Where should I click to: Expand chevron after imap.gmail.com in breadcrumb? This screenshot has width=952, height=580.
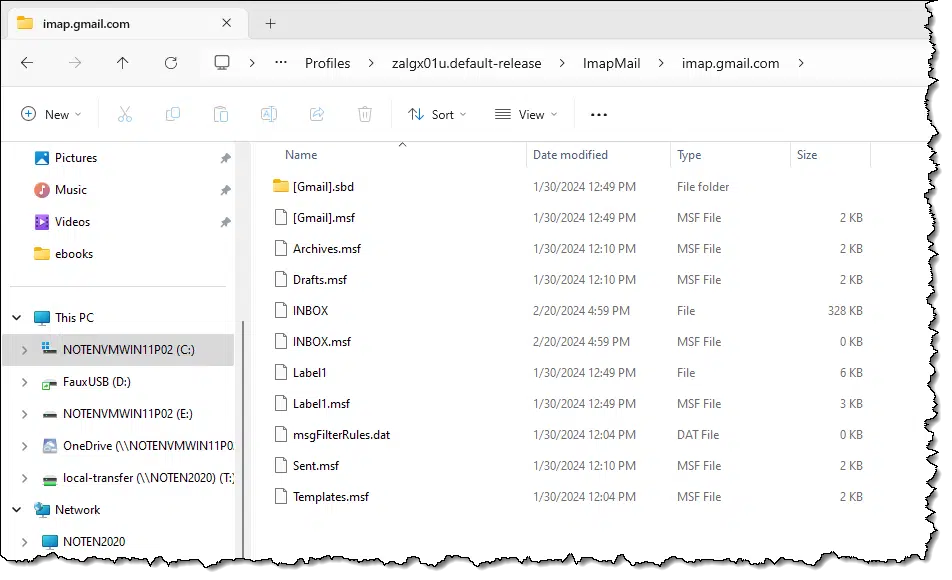801,63
